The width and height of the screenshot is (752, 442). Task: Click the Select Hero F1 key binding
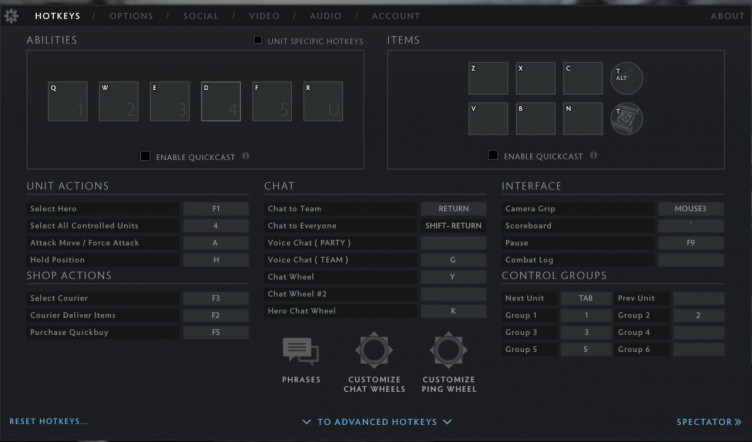tap(215, 209)
